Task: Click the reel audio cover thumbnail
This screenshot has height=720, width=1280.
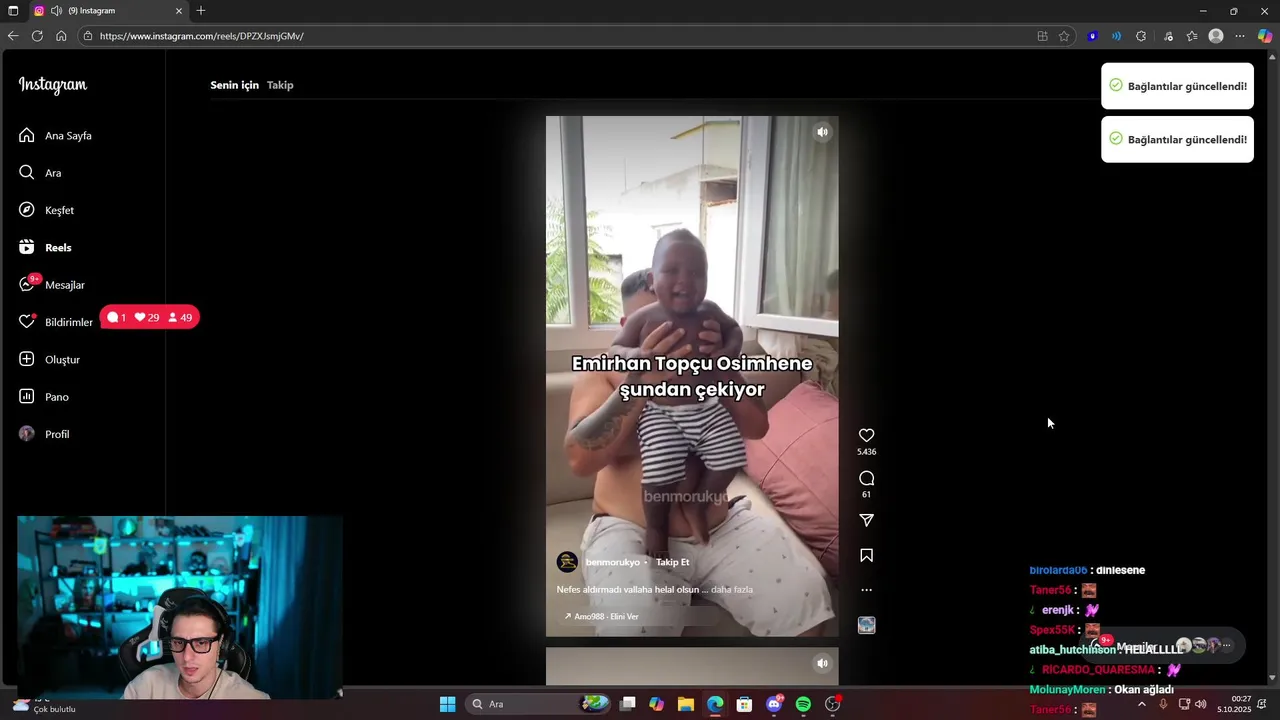Action: tap(867, 625)
